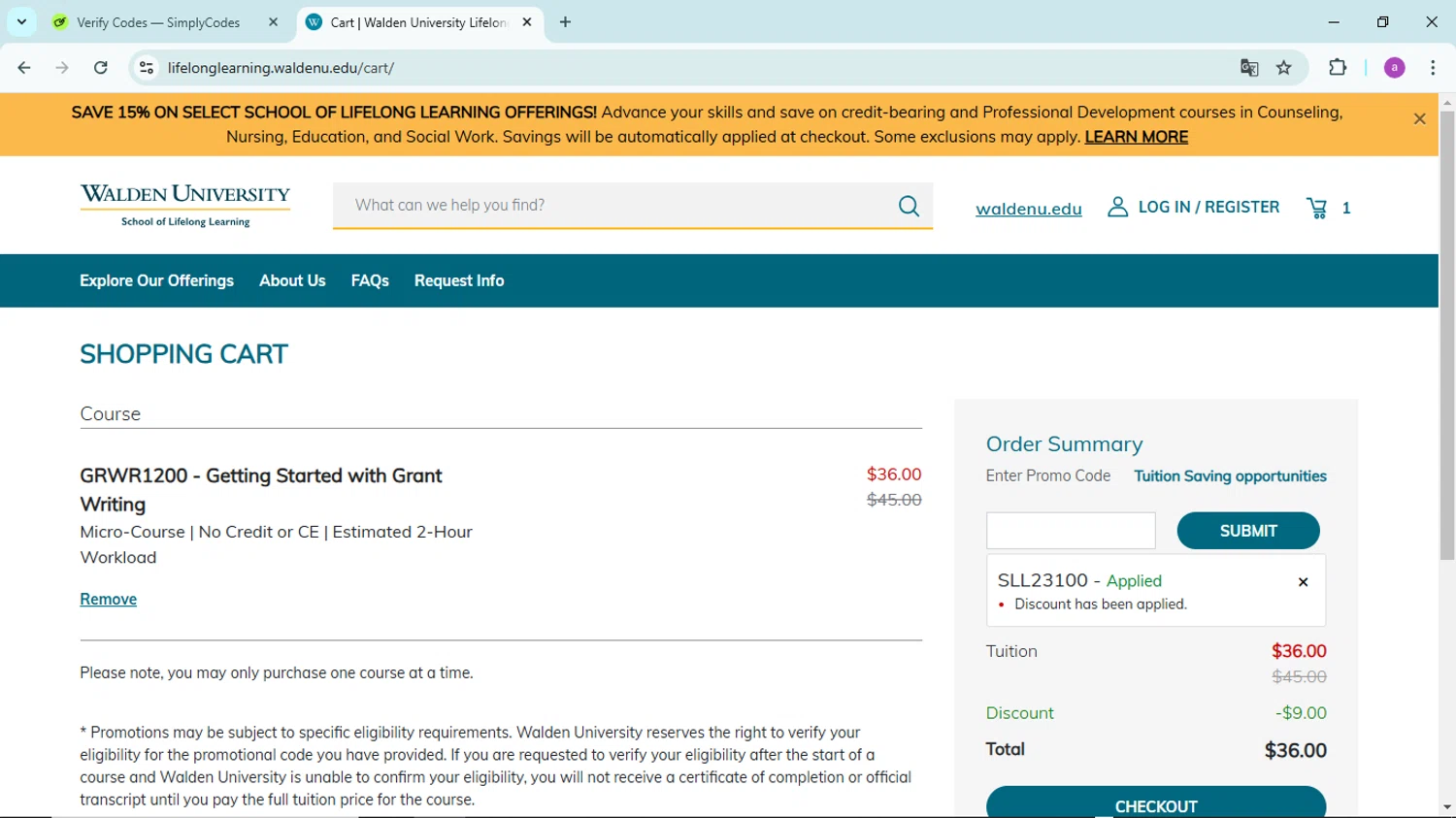Click the scrollbar up arrow

(x=1447, y=102)
